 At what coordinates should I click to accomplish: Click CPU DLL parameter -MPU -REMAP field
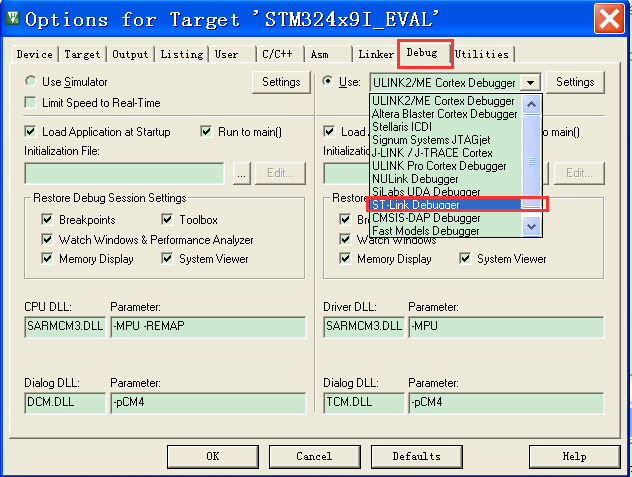click(208, 326)
